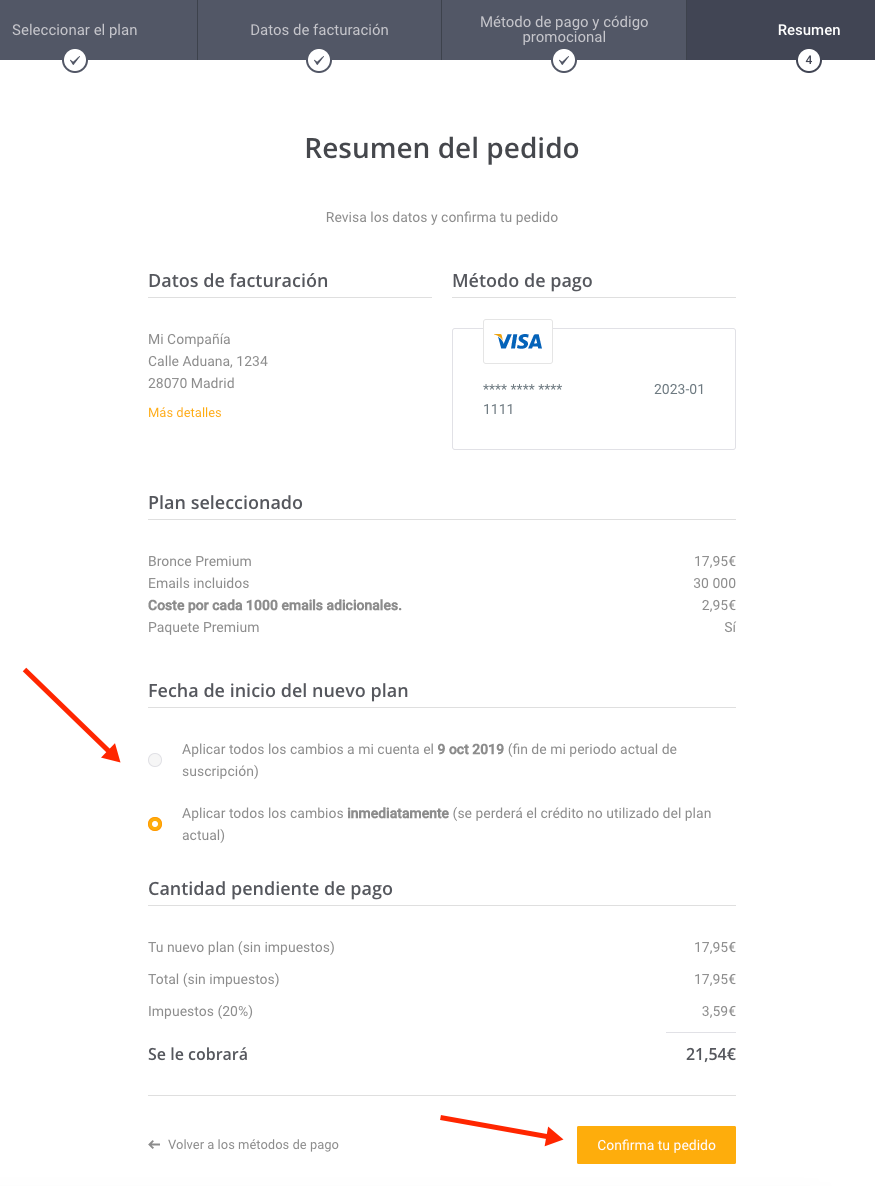Click the VISA card logo
The height and width of the screenshot is (1186, 875).
pos(518,342)
